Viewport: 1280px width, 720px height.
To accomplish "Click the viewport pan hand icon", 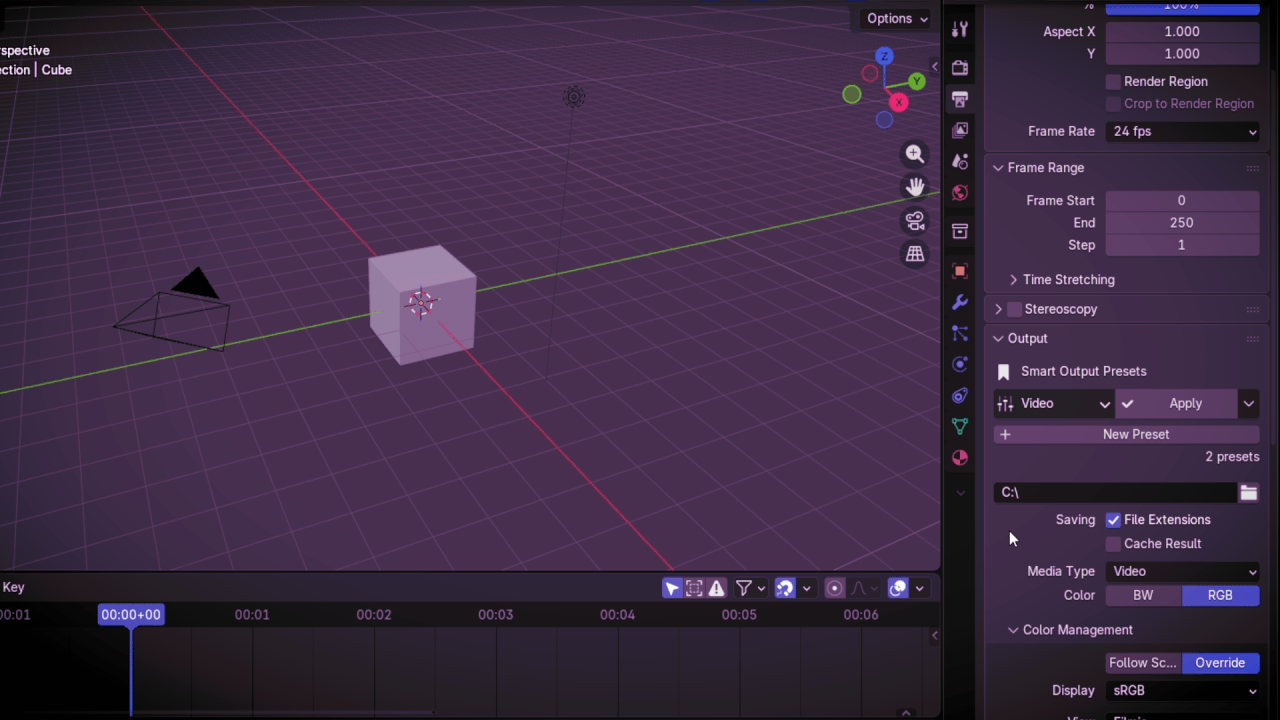I will [915, 187].
